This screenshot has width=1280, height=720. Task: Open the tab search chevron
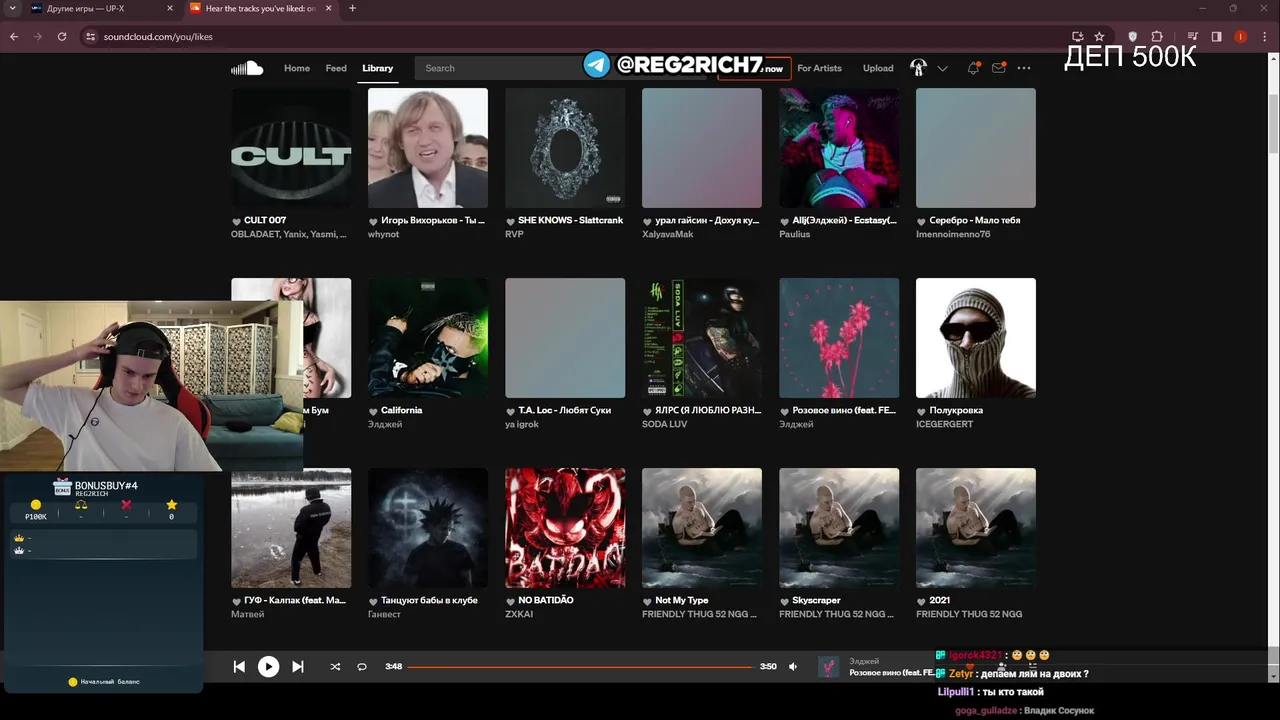(x=10, y=9)
